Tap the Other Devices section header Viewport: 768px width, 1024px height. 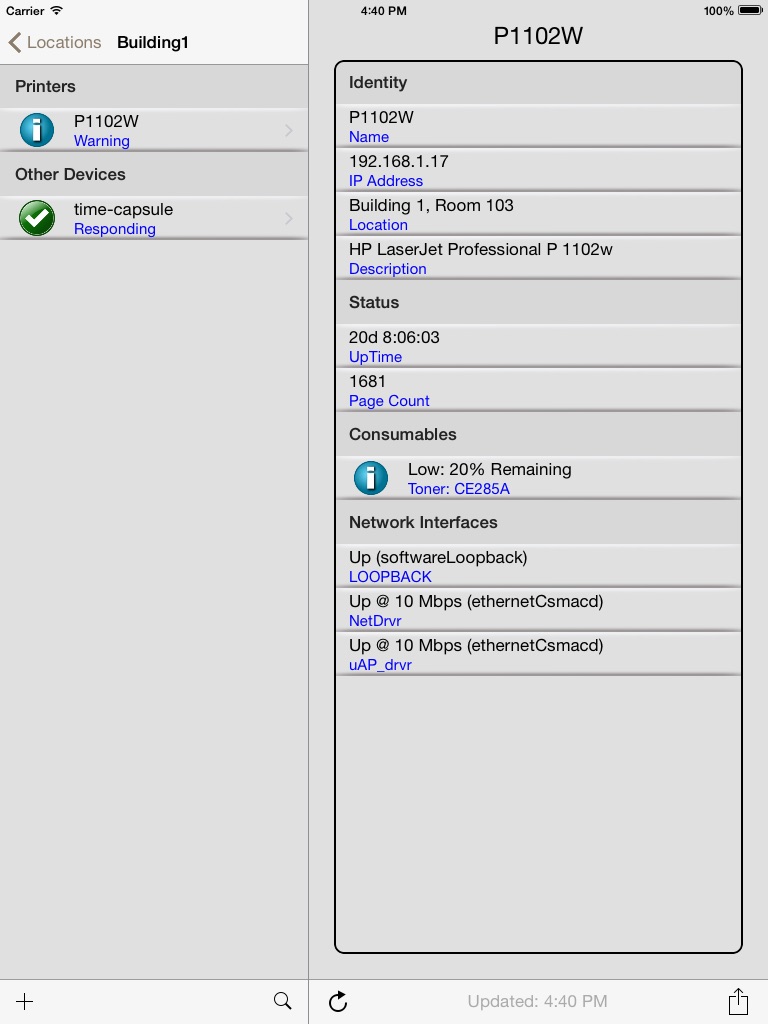click(x=154, y=174)
